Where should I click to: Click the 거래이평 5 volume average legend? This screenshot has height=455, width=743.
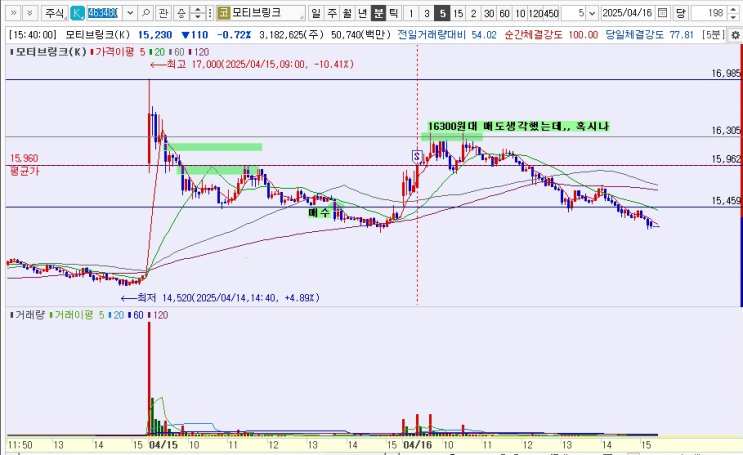(77, 315)
